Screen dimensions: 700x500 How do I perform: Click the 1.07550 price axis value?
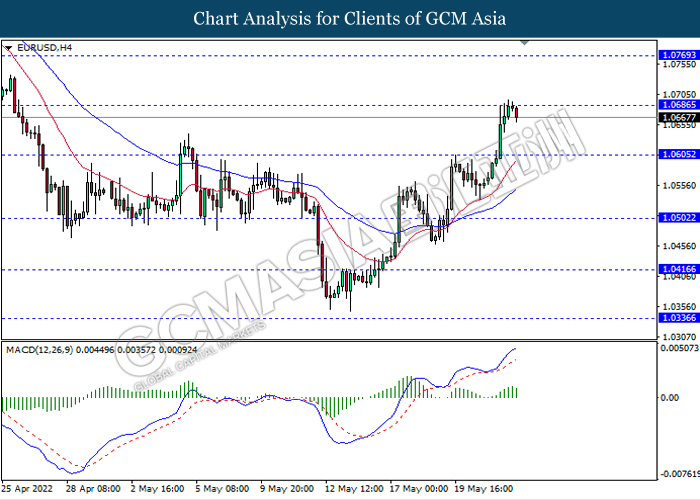click(679, 65)
